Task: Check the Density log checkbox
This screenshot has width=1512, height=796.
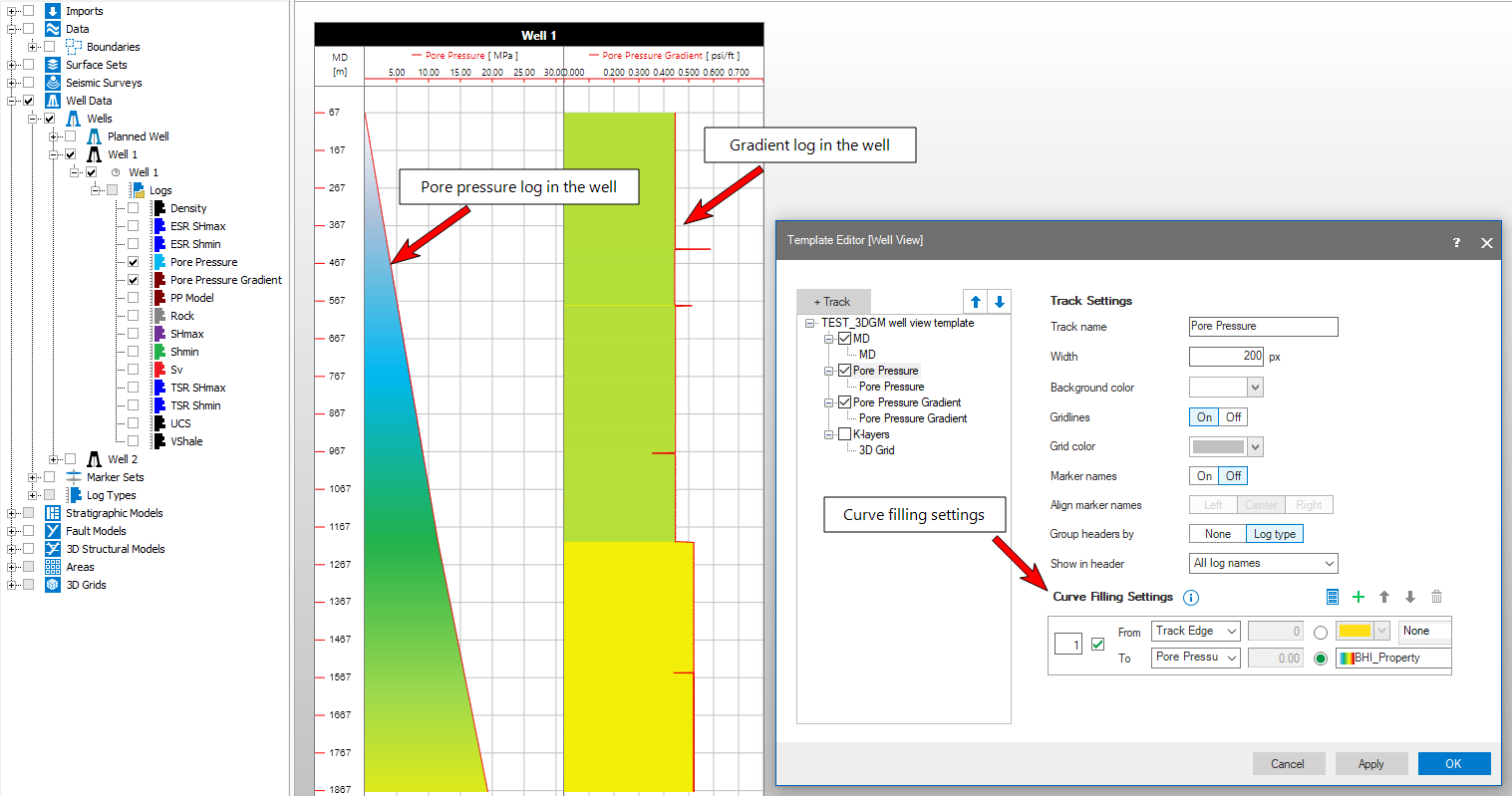Action: [x=133, y=208]
